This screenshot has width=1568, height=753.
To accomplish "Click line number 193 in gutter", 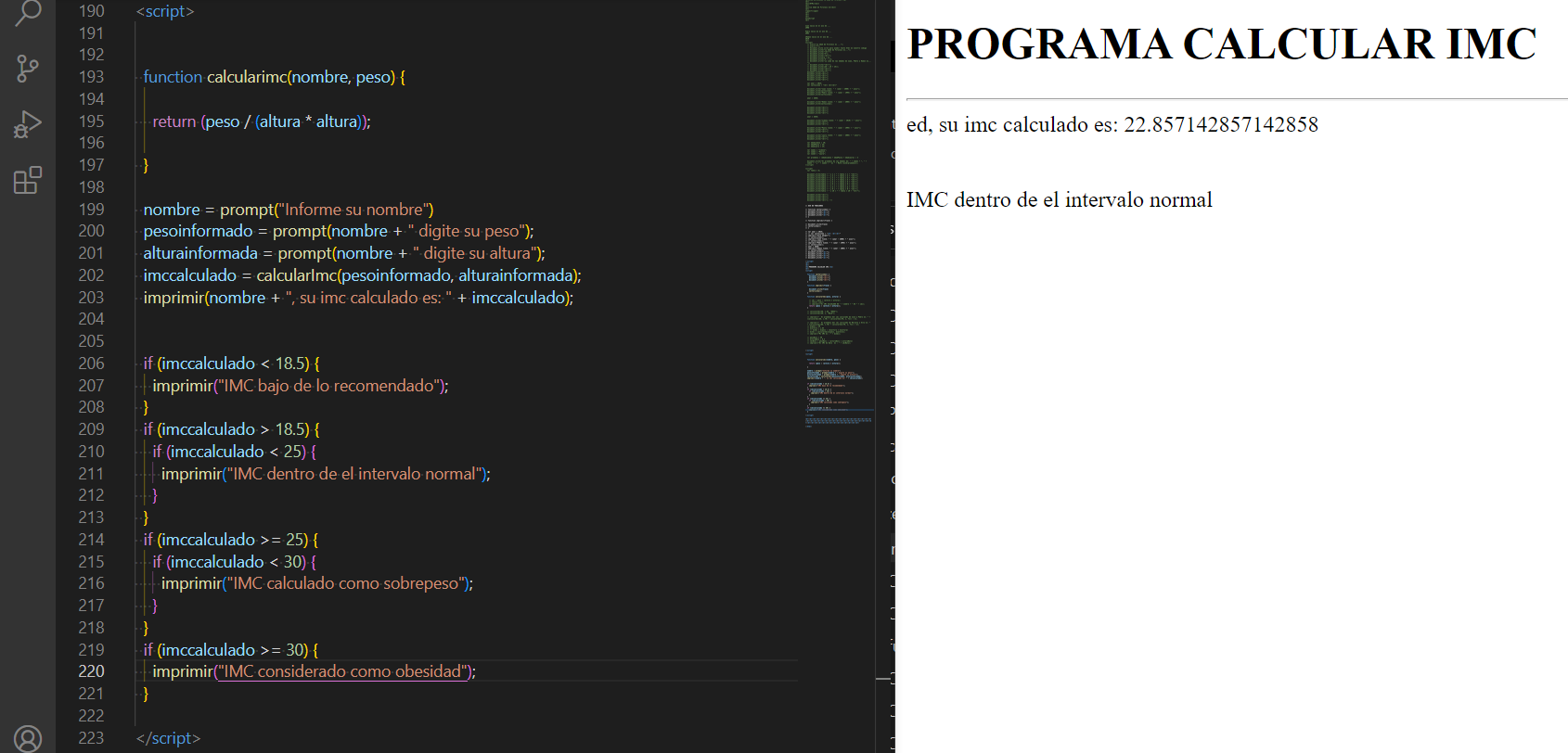I will pyautogui.click(x=91, y=77).
